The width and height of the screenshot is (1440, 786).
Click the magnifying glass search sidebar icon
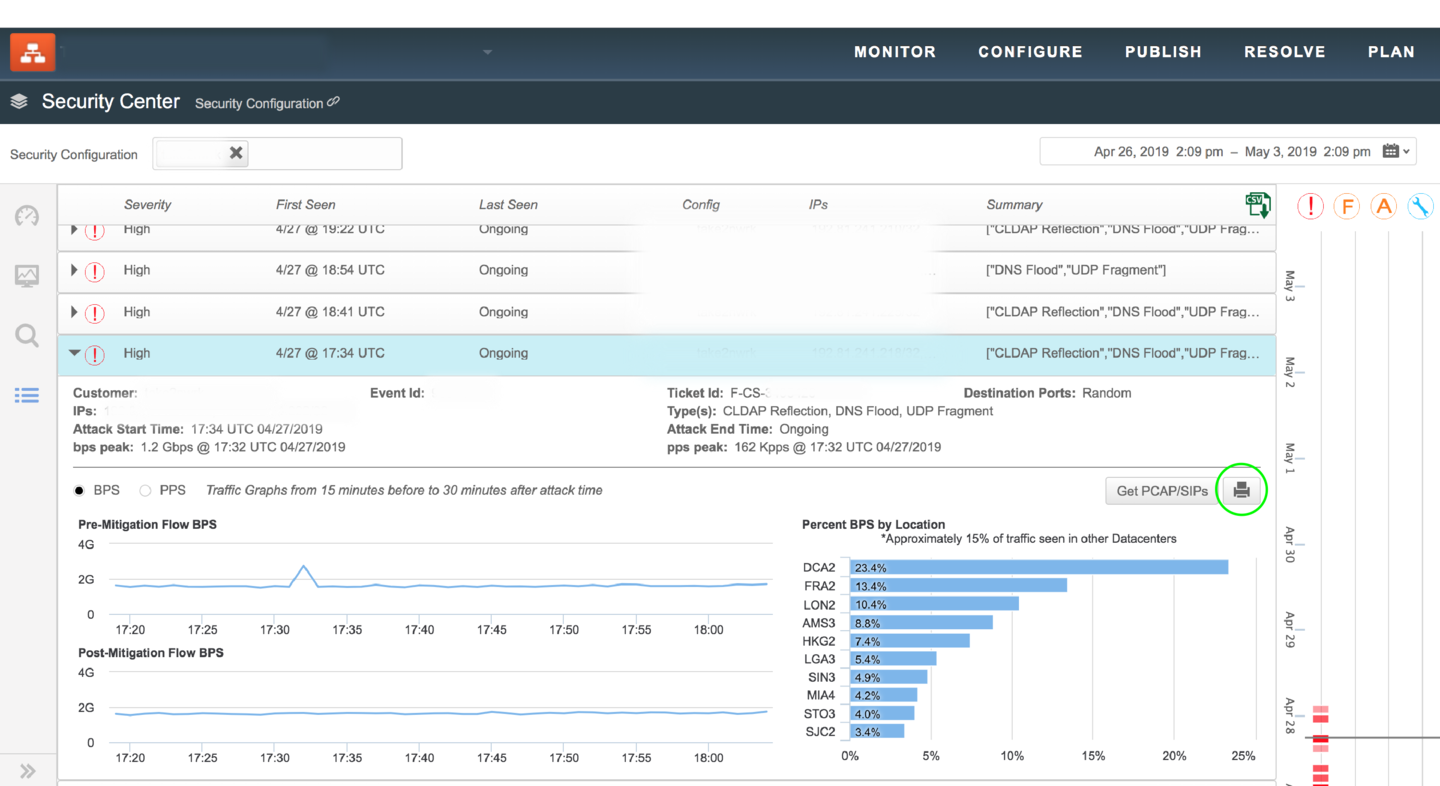tap(27, 336)
